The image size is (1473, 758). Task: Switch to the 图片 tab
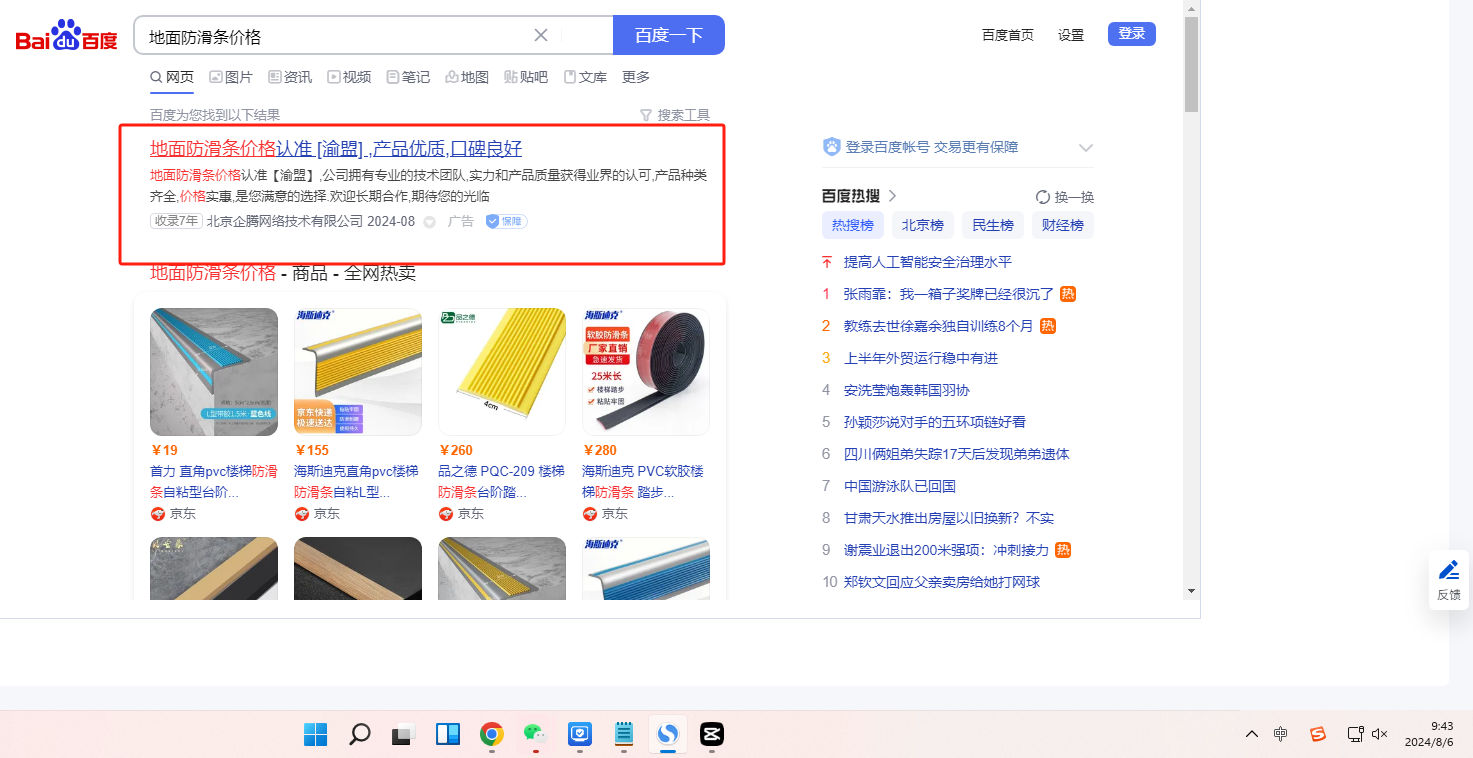231,77
